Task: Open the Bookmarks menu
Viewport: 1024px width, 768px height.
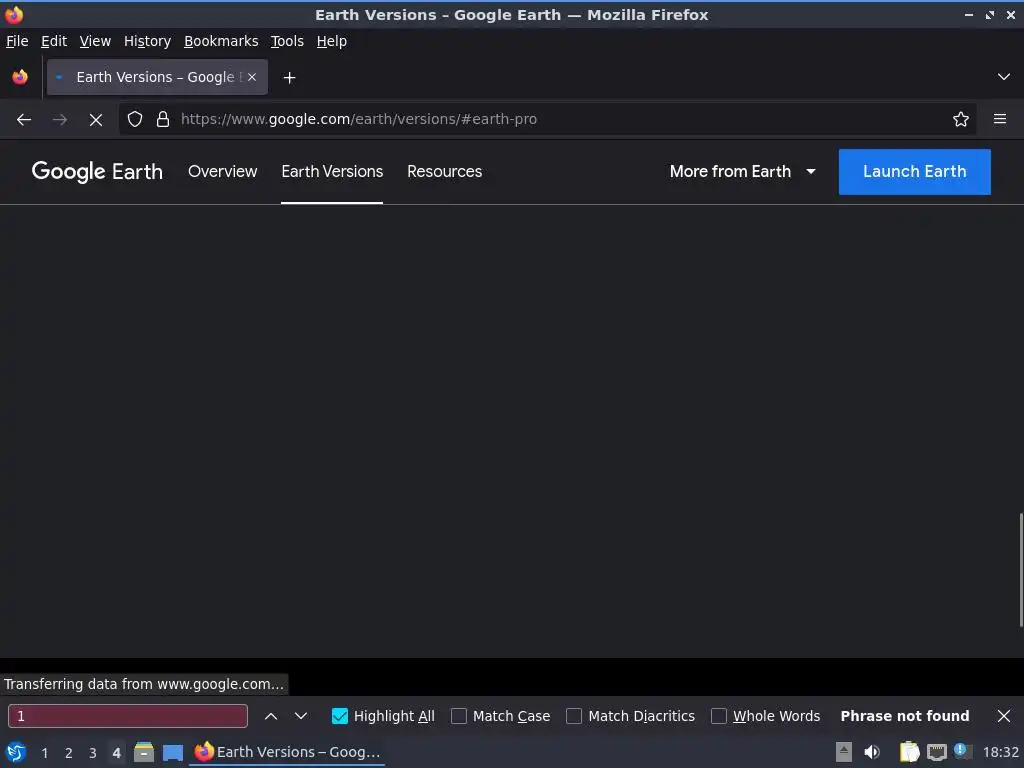Action: [x=221, y=41]
